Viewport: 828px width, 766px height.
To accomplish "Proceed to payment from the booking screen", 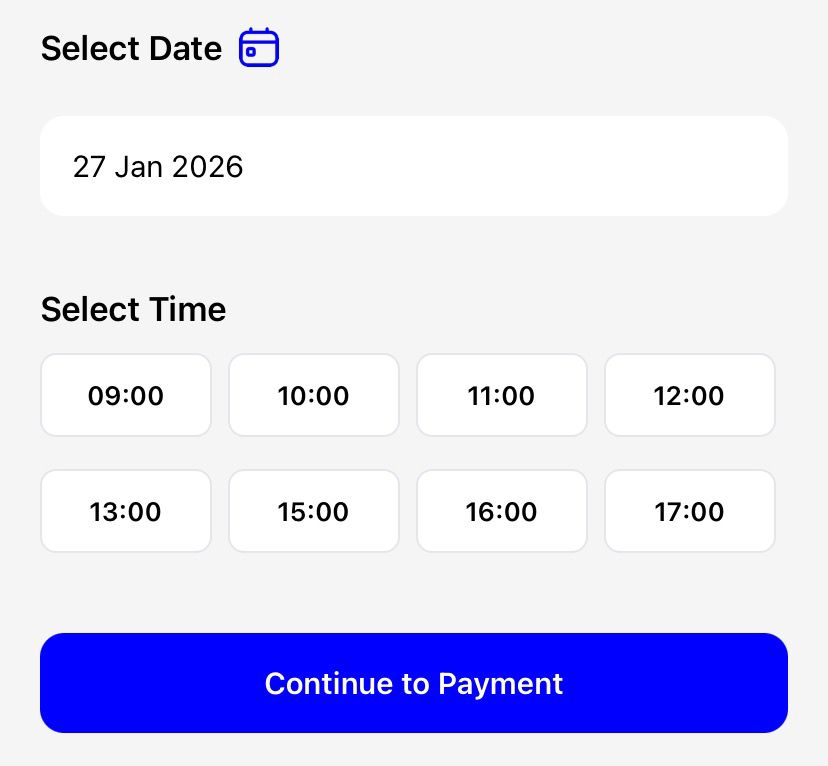I will point(414,682).
